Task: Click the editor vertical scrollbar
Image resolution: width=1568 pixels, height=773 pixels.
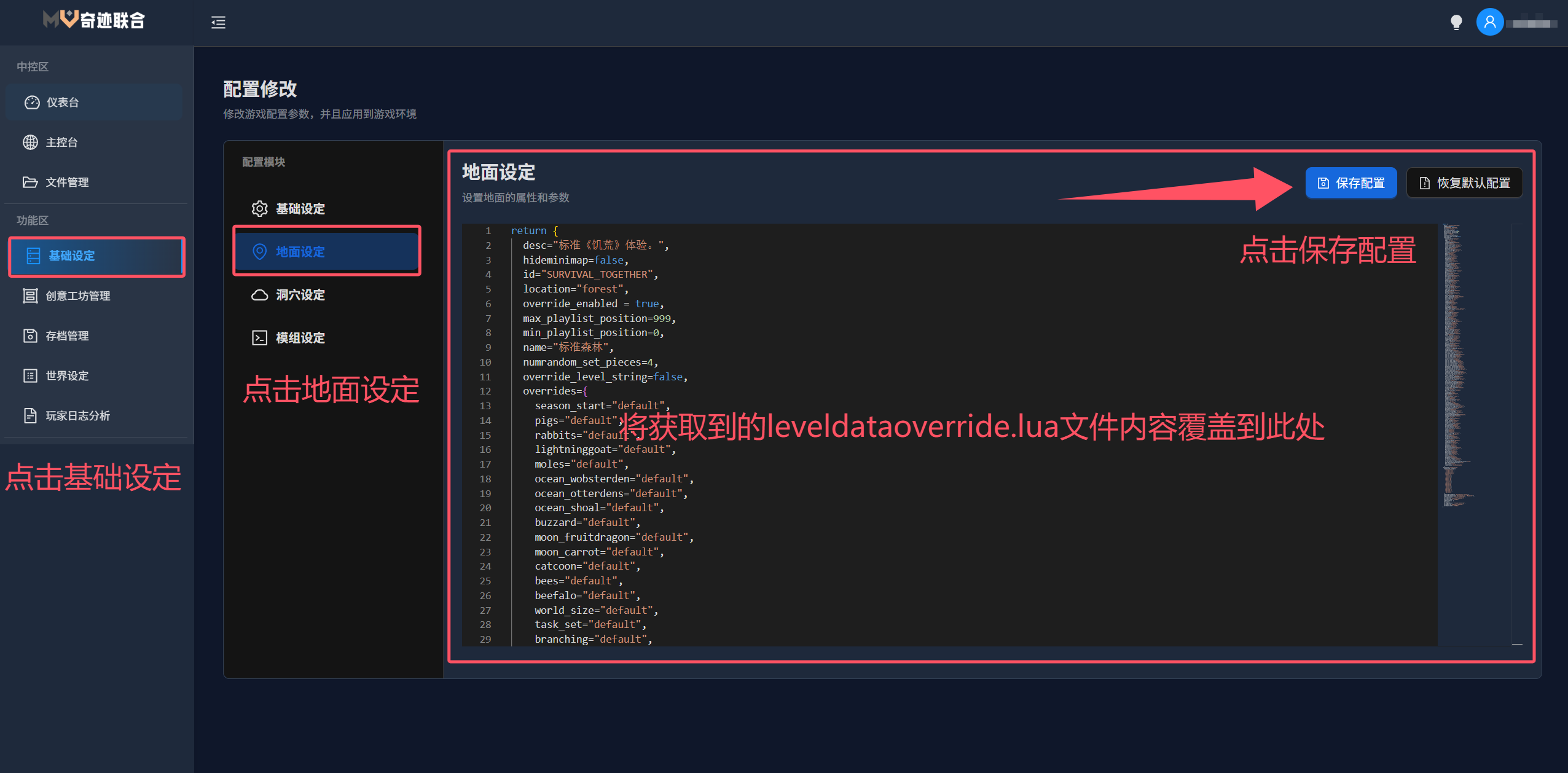Action: click(x=1517, y=430)
